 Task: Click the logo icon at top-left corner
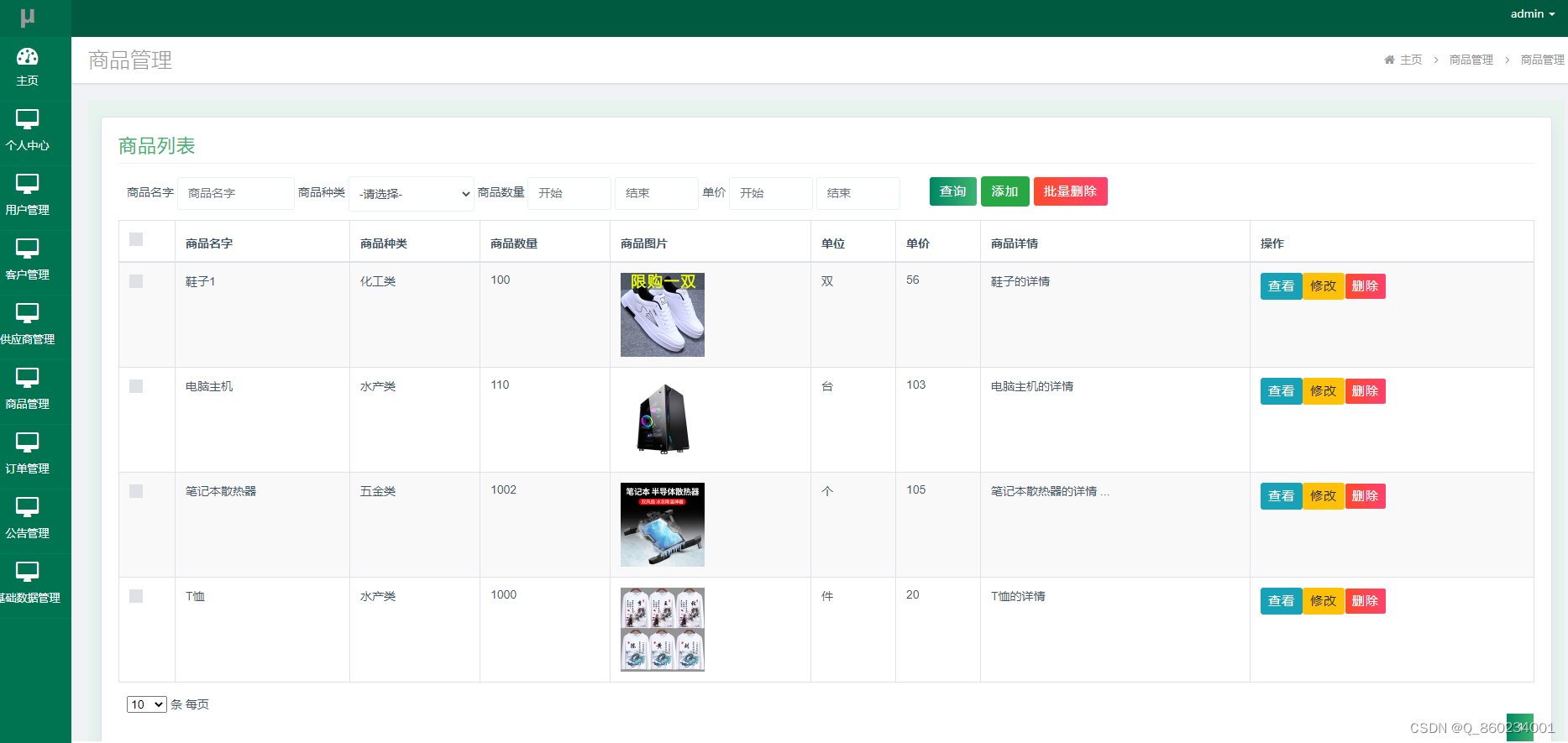point(28,17)
